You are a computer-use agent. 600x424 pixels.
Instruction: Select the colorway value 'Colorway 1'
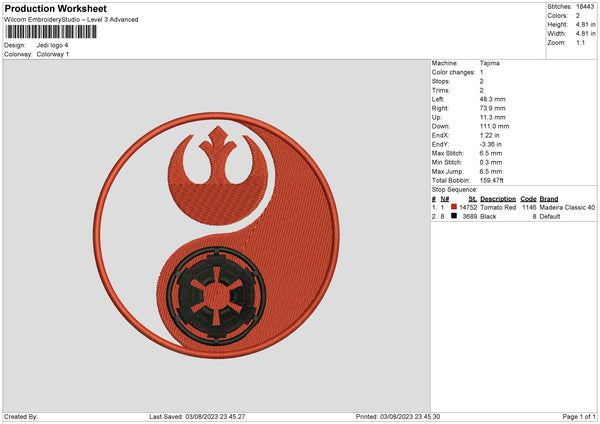(x=53, y=54)
